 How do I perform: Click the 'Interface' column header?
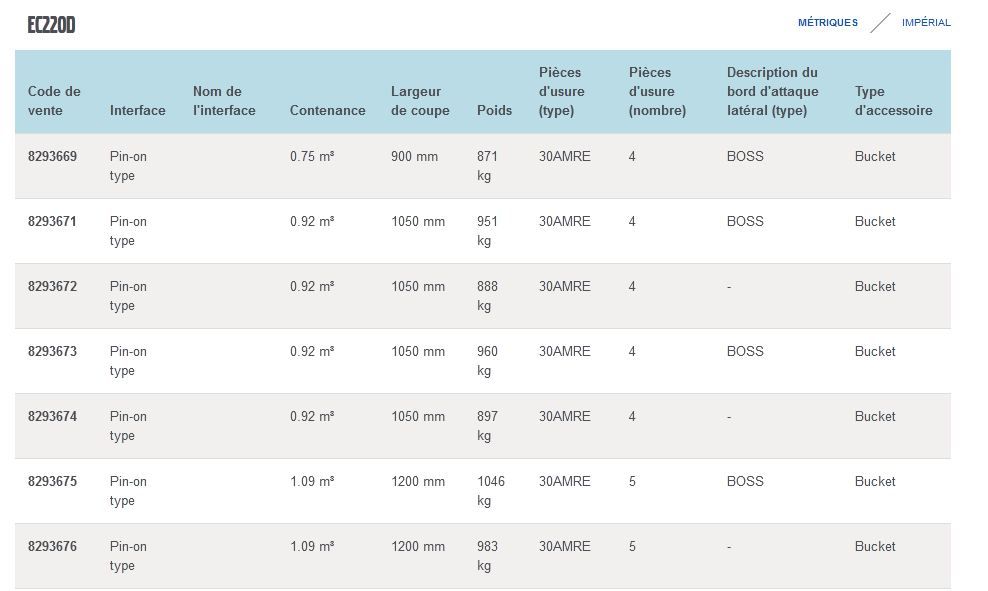click(x=137, y=110)
